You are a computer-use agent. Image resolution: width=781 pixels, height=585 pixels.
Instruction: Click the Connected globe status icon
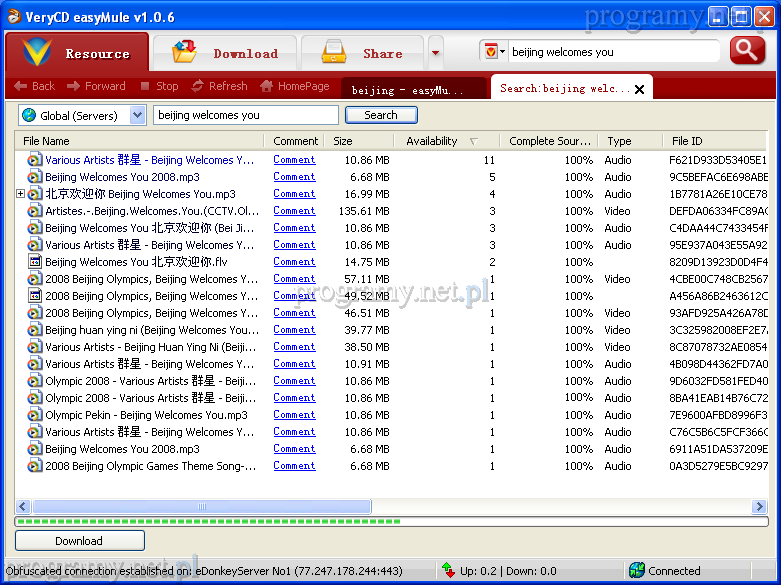pos(636,571)
